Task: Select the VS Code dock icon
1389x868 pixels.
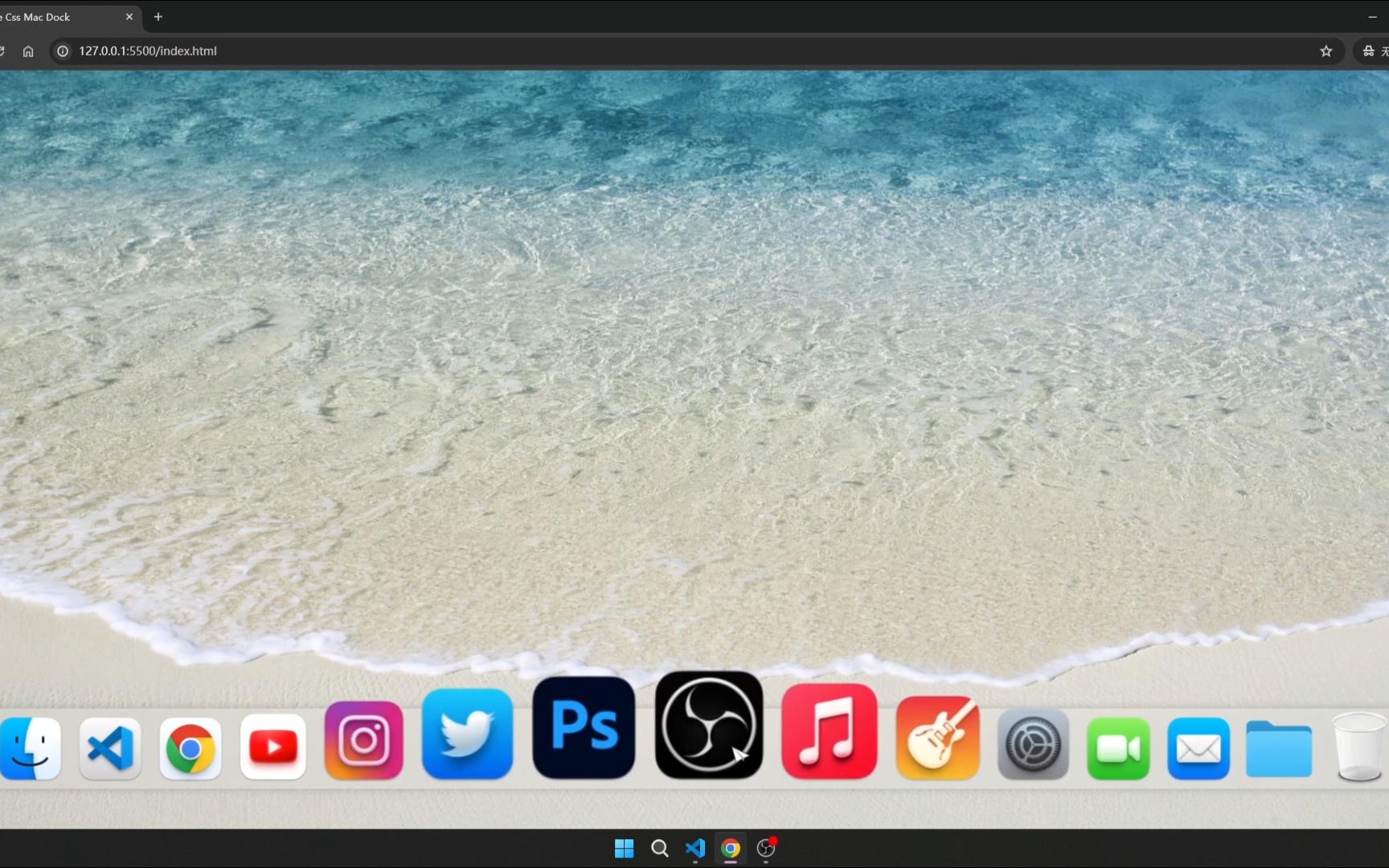Action: [109, 748]
